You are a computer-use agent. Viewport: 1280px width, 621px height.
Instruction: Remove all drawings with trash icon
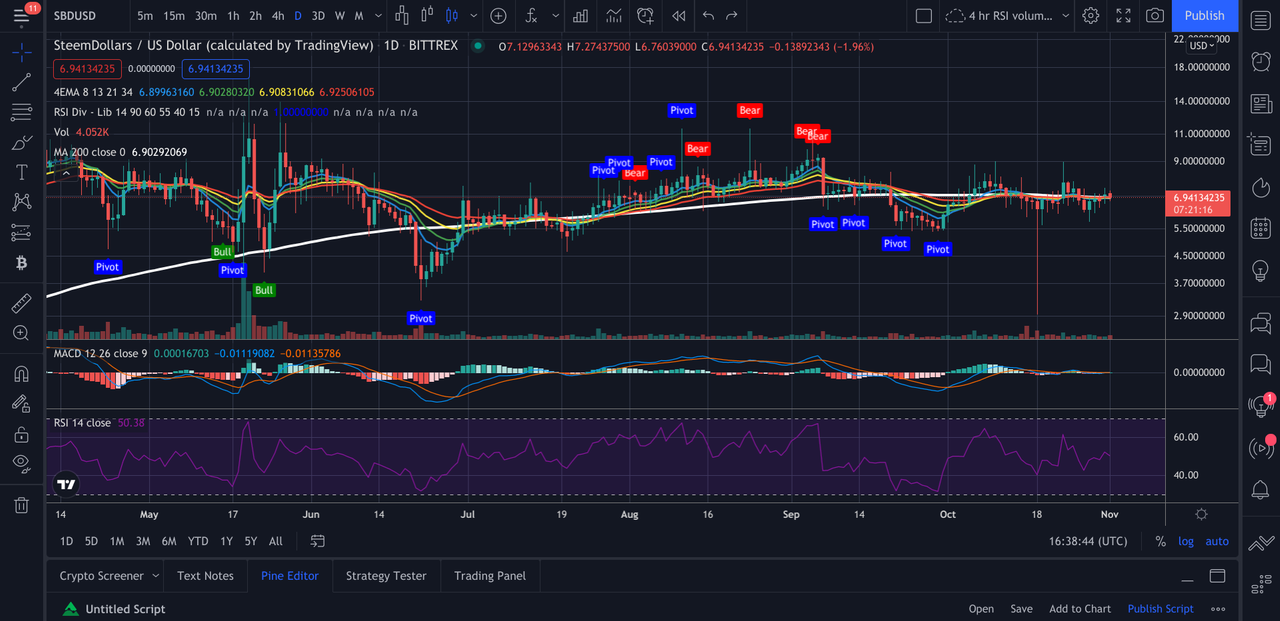pyautogui.click(x=21, y=505)
